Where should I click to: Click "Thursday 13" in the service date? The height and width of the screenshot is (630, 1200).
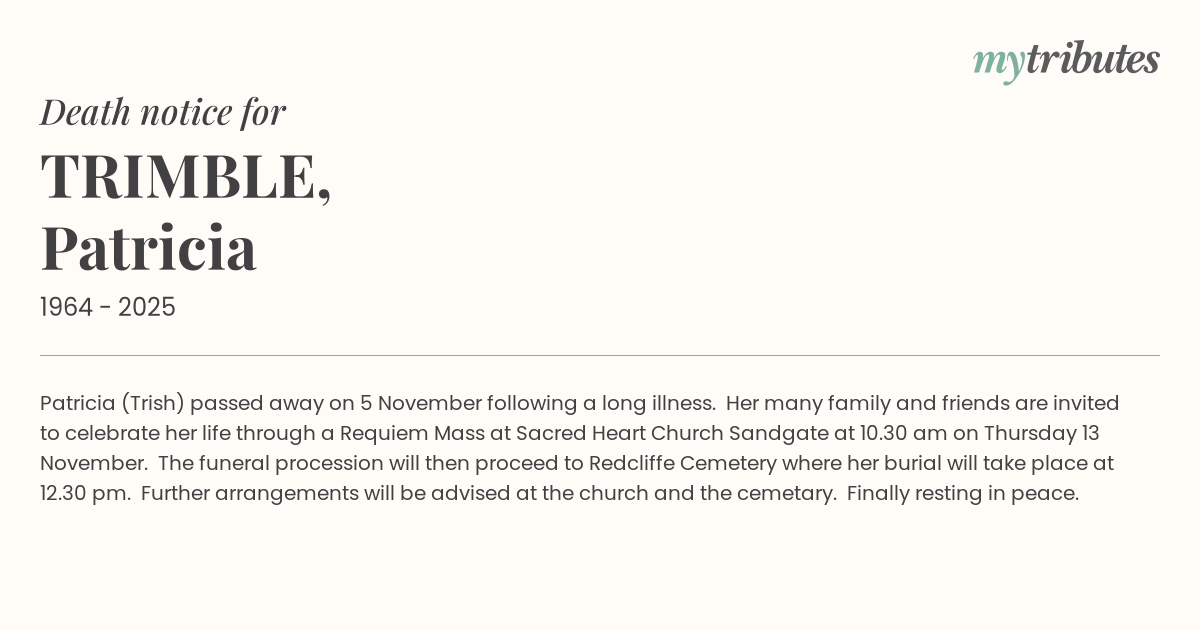[1042, 434]
